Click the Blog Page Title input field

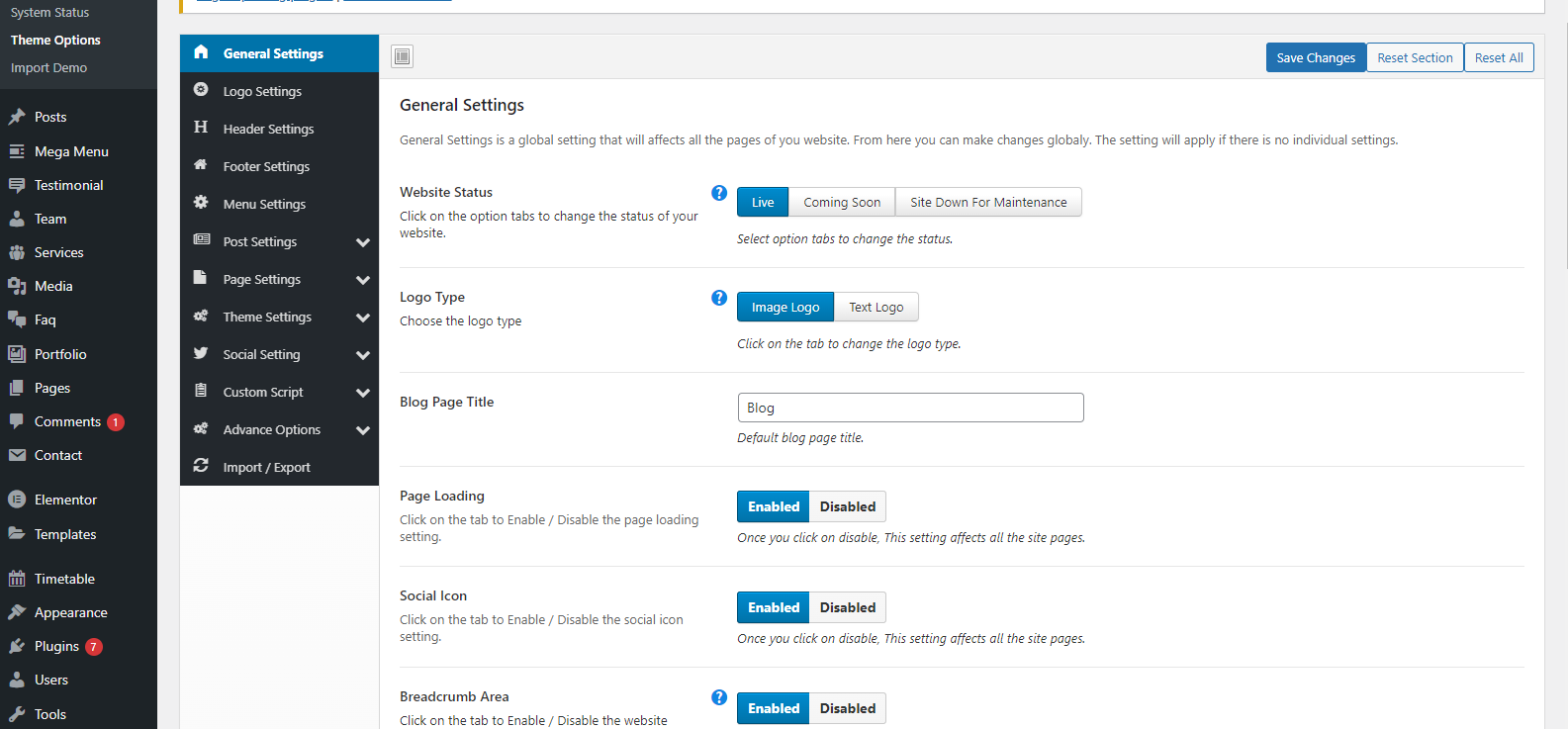(910, 408)
